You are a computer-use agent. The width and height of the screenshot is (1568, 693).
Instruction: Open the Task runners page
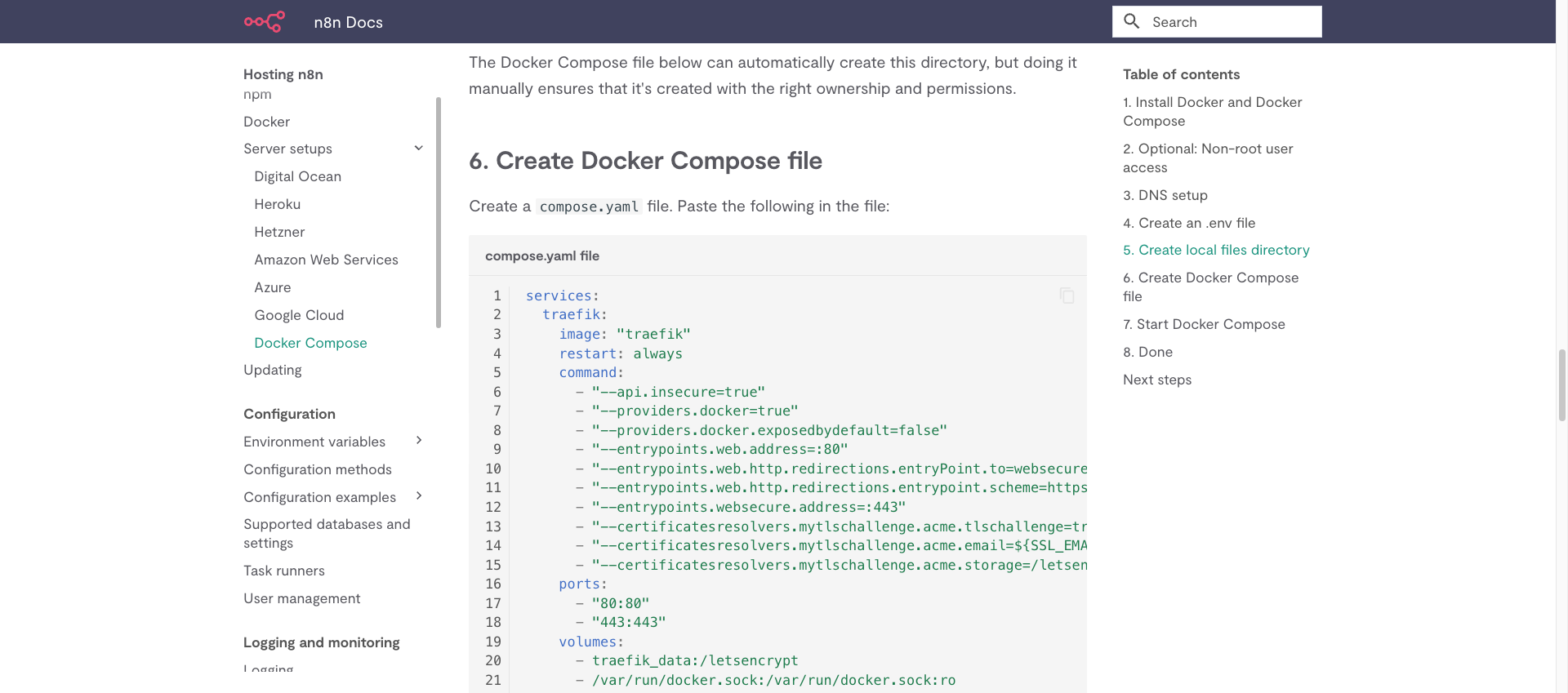tap(283, 571)
